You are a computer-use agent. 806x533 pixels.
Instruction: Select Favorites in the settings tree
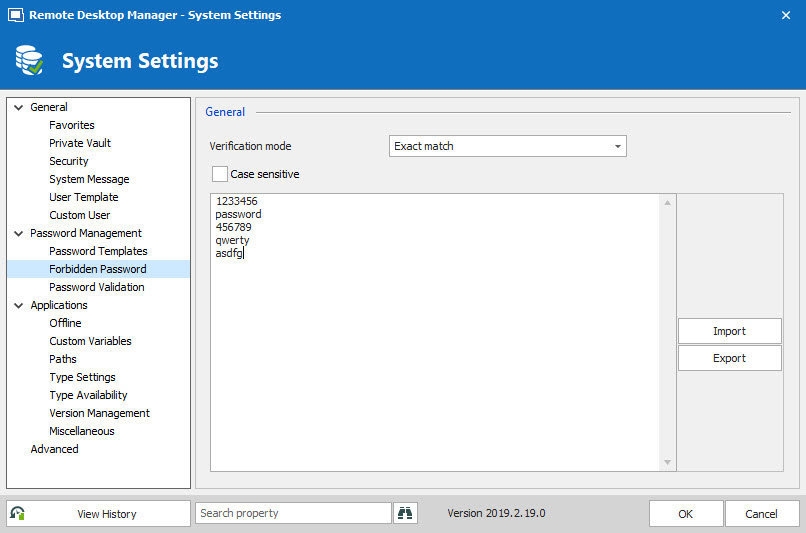72,125
